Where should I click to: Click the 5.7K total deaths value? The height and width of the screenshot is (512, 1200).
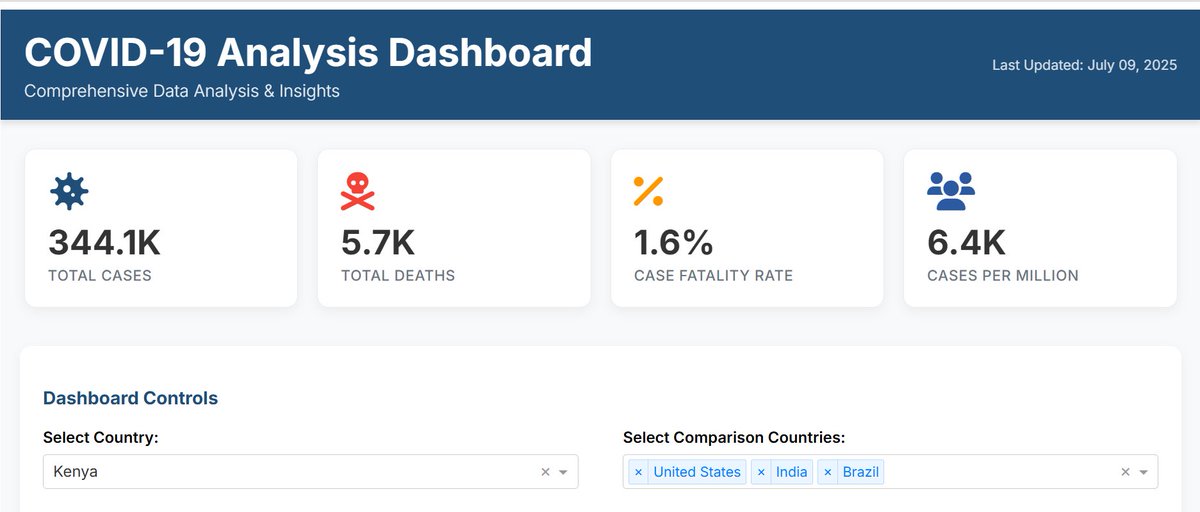pos(378,242)
